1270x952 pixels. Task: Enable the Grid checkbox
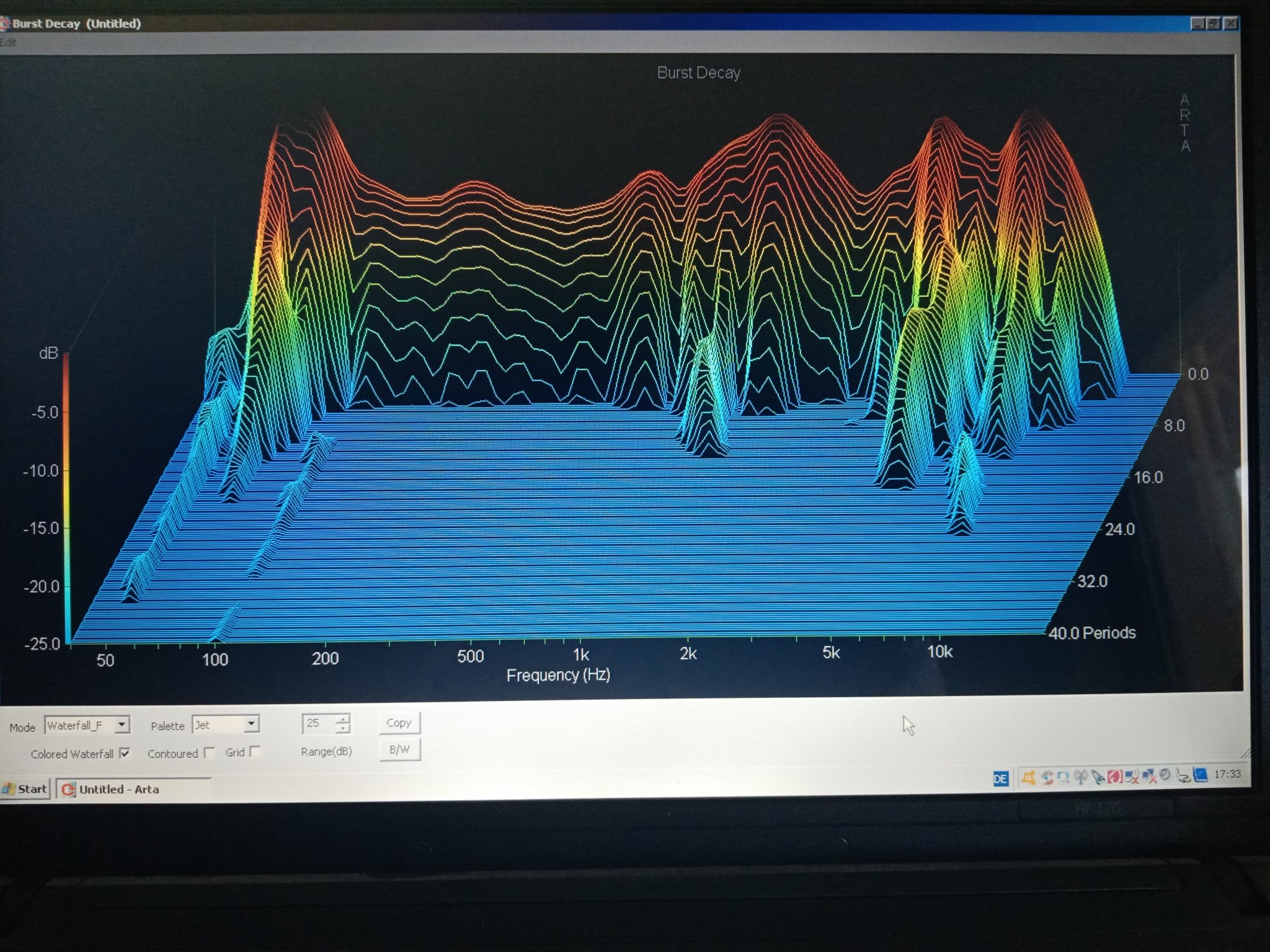click(x=255, y=751)
